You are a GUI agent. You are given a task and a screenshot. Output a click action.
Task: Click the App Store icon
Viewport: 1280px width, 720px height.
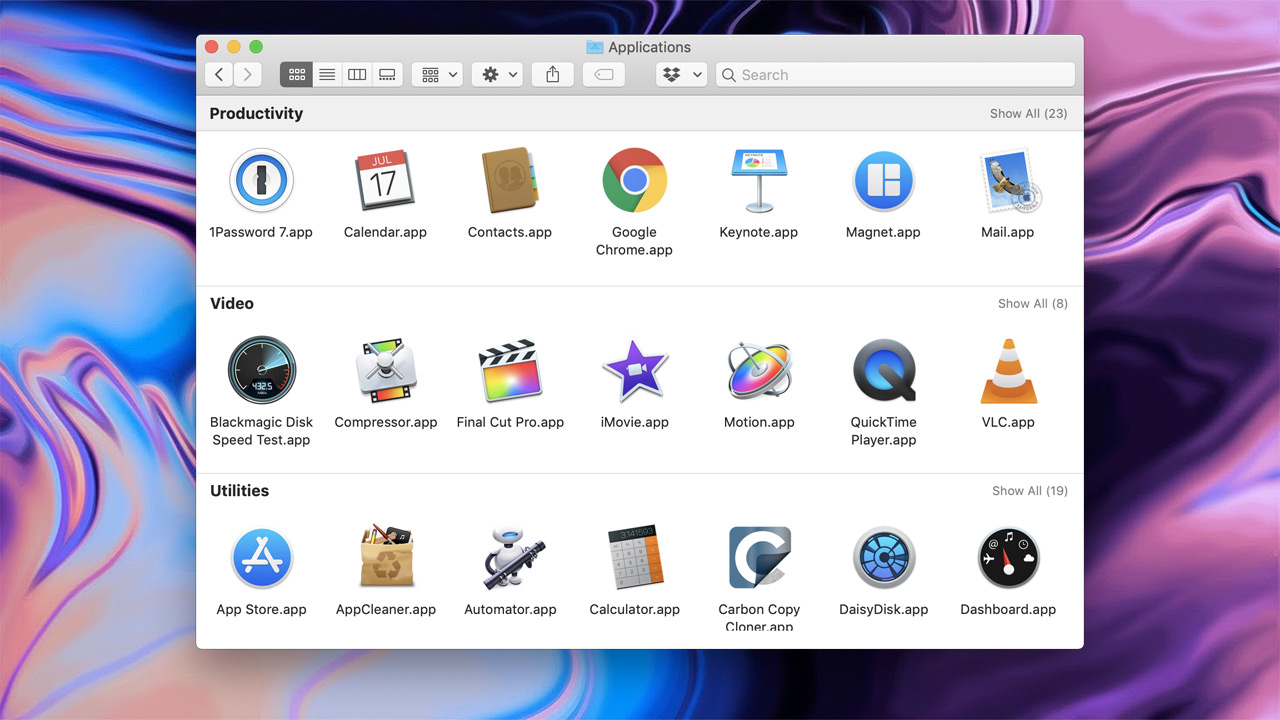point(261,558)
